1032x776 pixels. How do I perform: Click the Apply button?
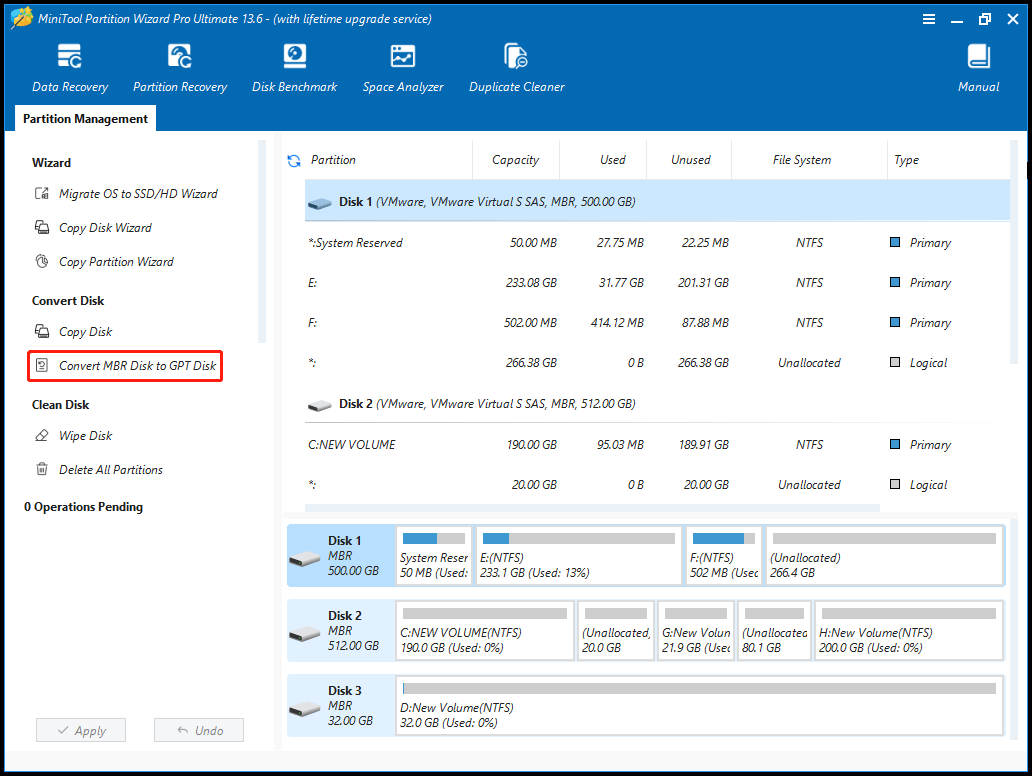pos(81,730)
